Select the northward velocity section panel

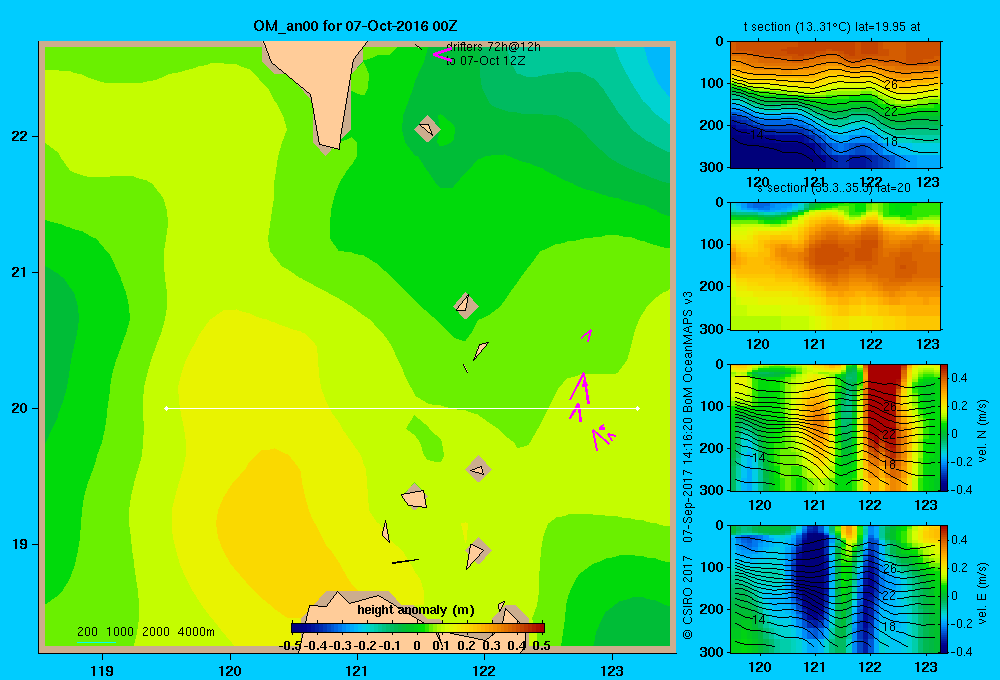coord(835,427)
